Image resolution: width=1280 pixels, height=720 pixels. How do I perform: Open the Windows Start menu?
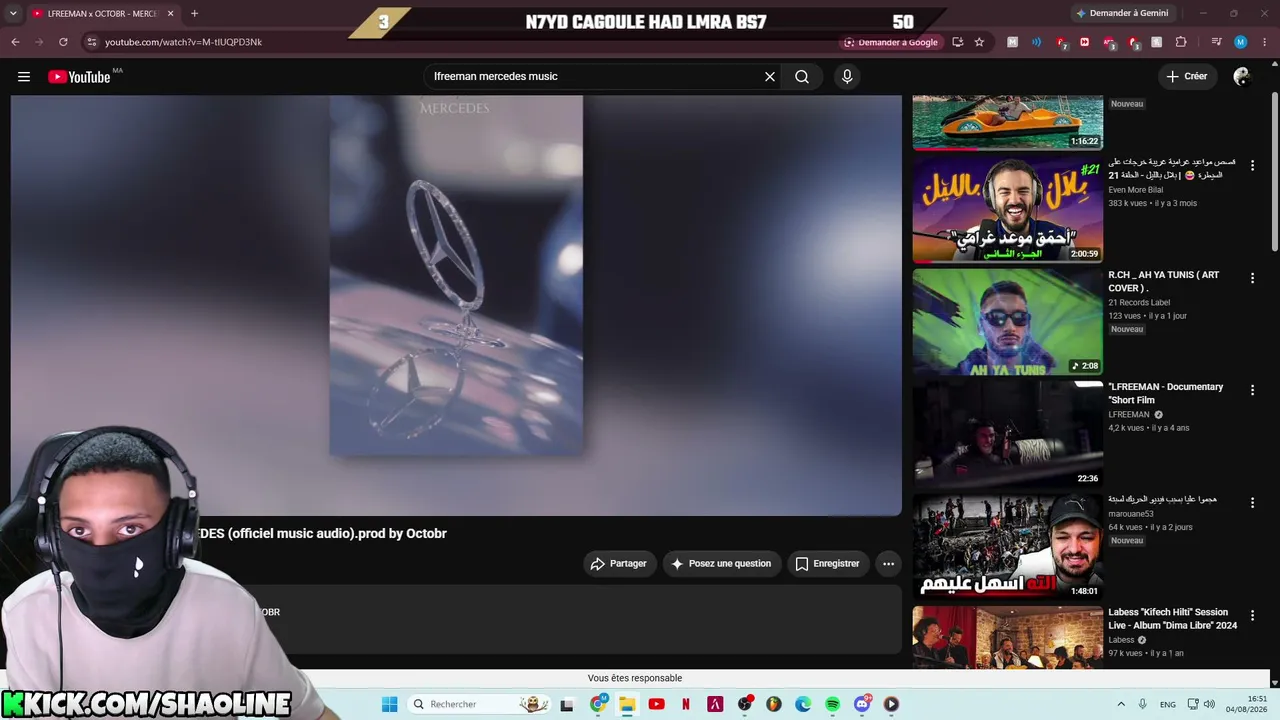click(390, 704)
